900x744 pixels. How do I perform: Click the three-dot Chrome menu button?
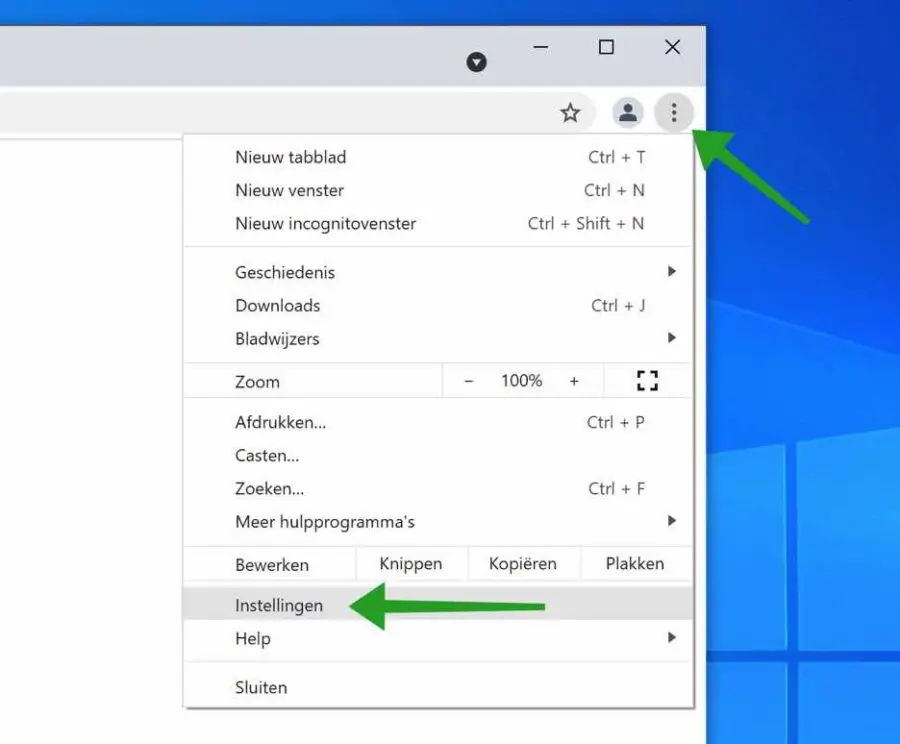[674, 113]
